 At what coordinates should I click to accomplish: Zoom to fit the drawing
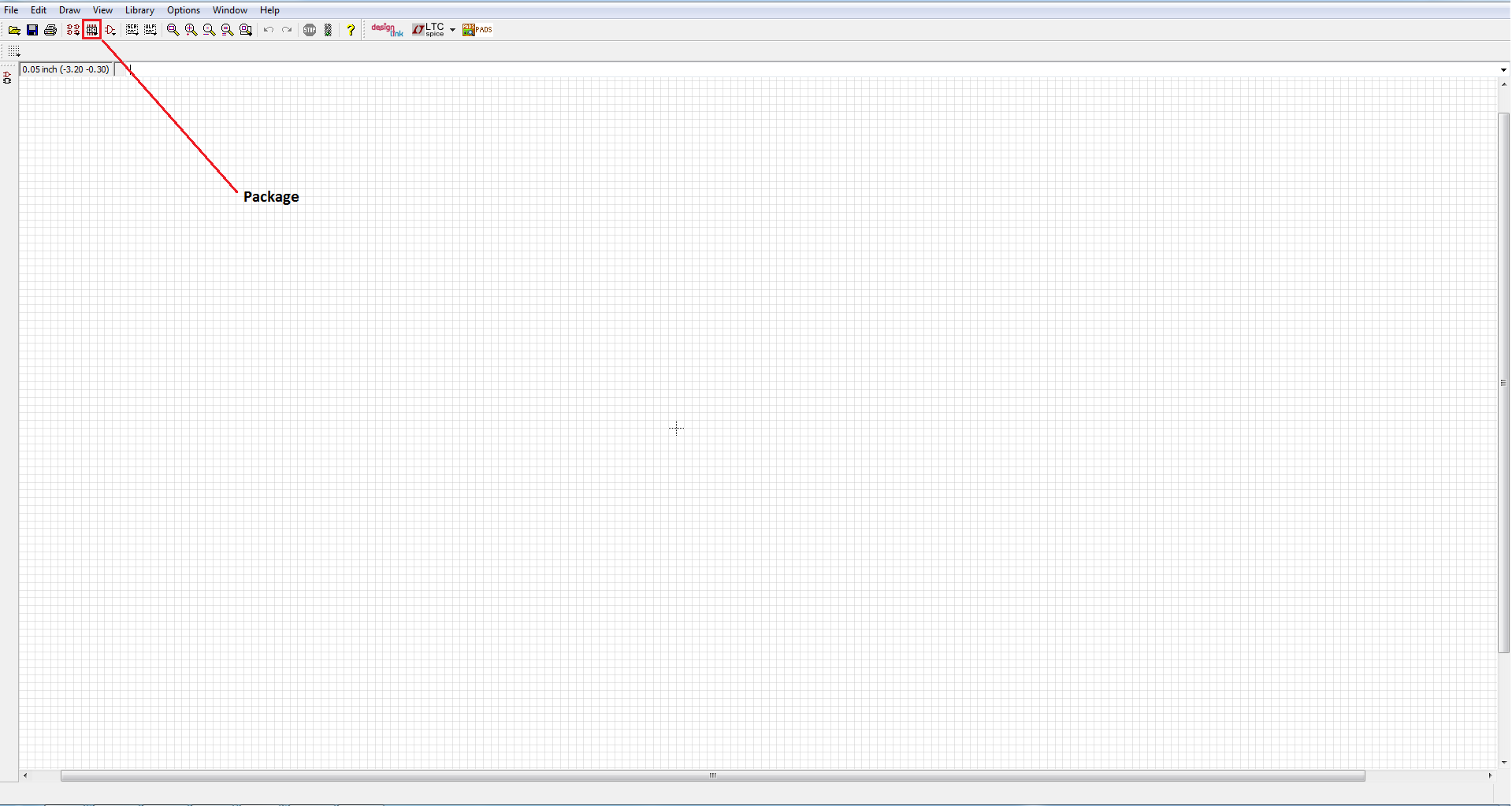pos(172,30)
